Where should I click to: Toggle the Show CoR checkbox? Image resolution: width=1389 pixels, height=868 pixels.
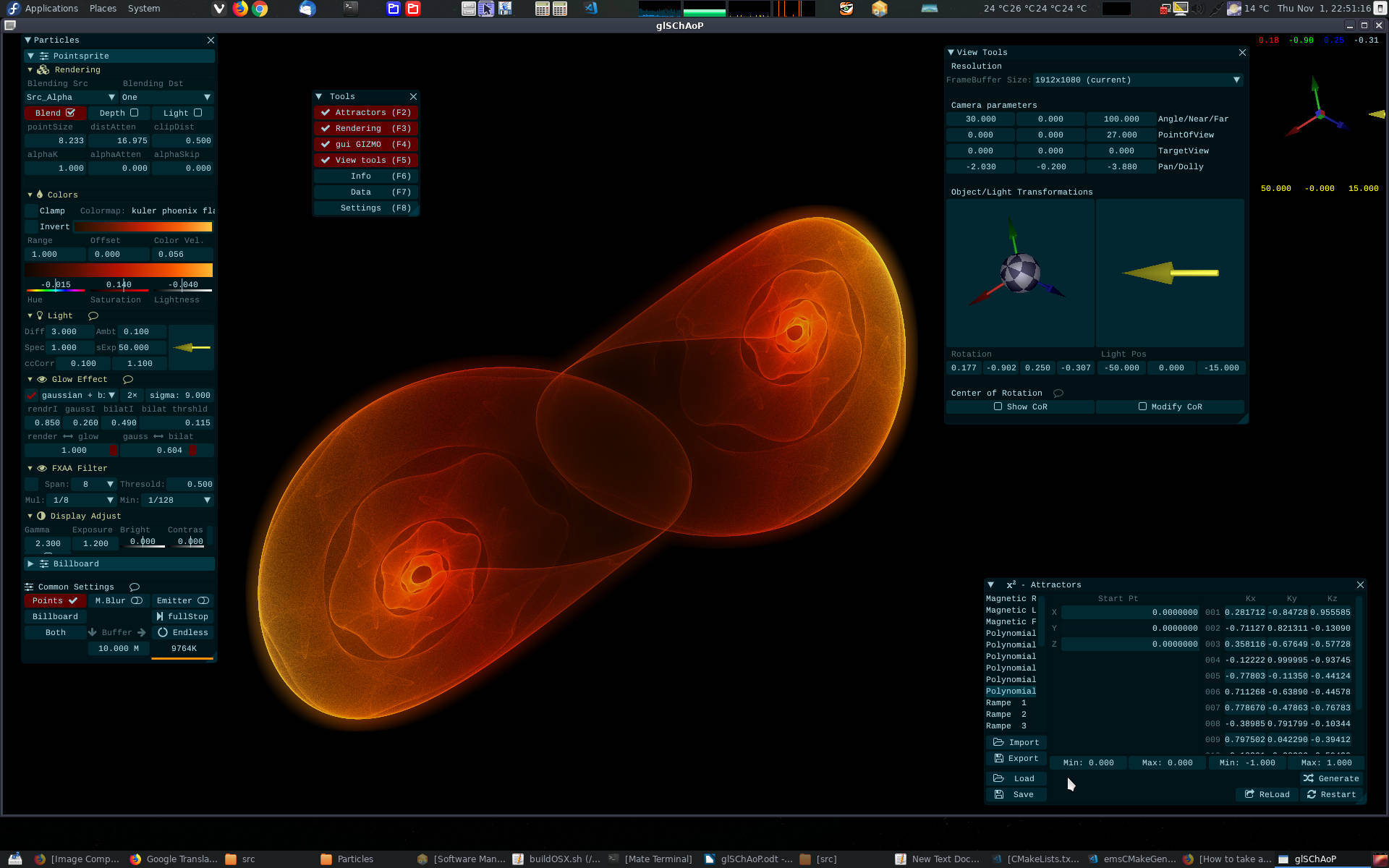[x=998, y=407]
